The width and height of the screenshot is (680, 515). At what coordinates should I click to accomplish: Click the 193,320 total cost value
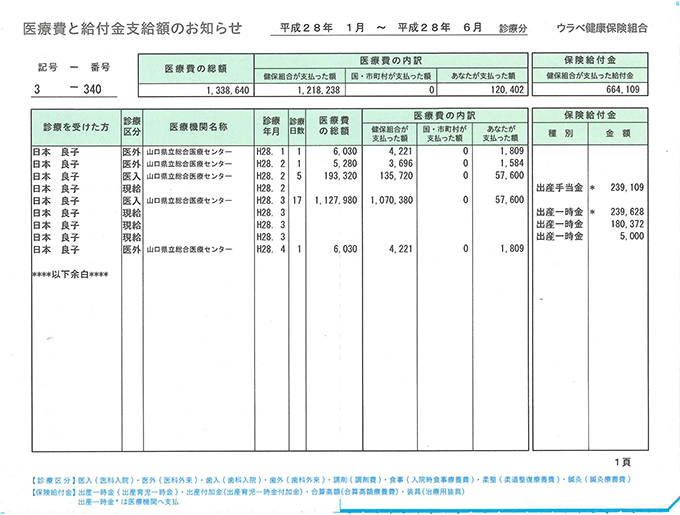340,176
